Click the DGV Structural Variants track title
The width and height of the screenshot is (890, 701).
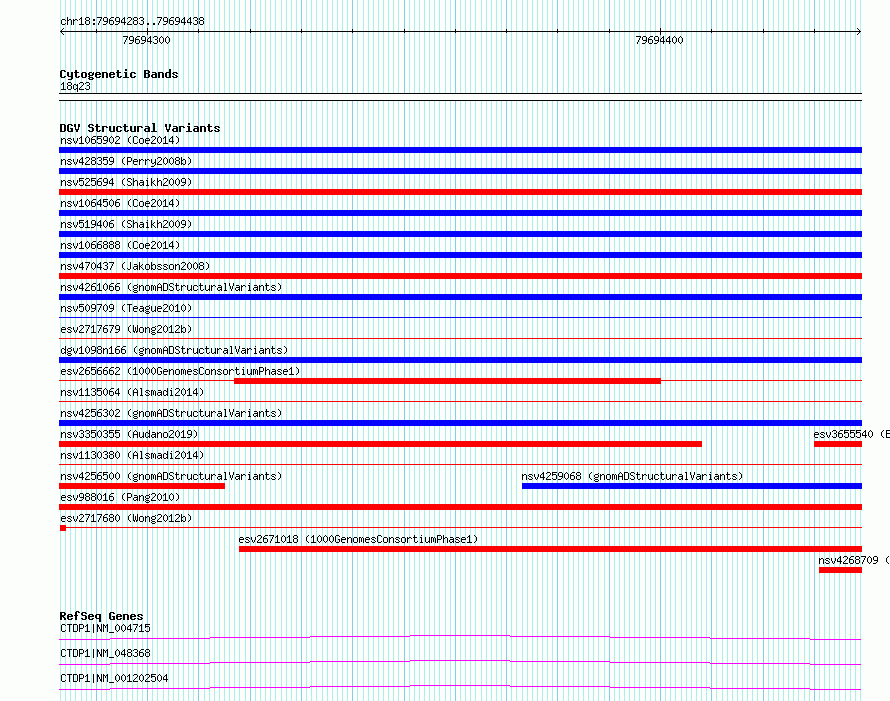(140, 128)
